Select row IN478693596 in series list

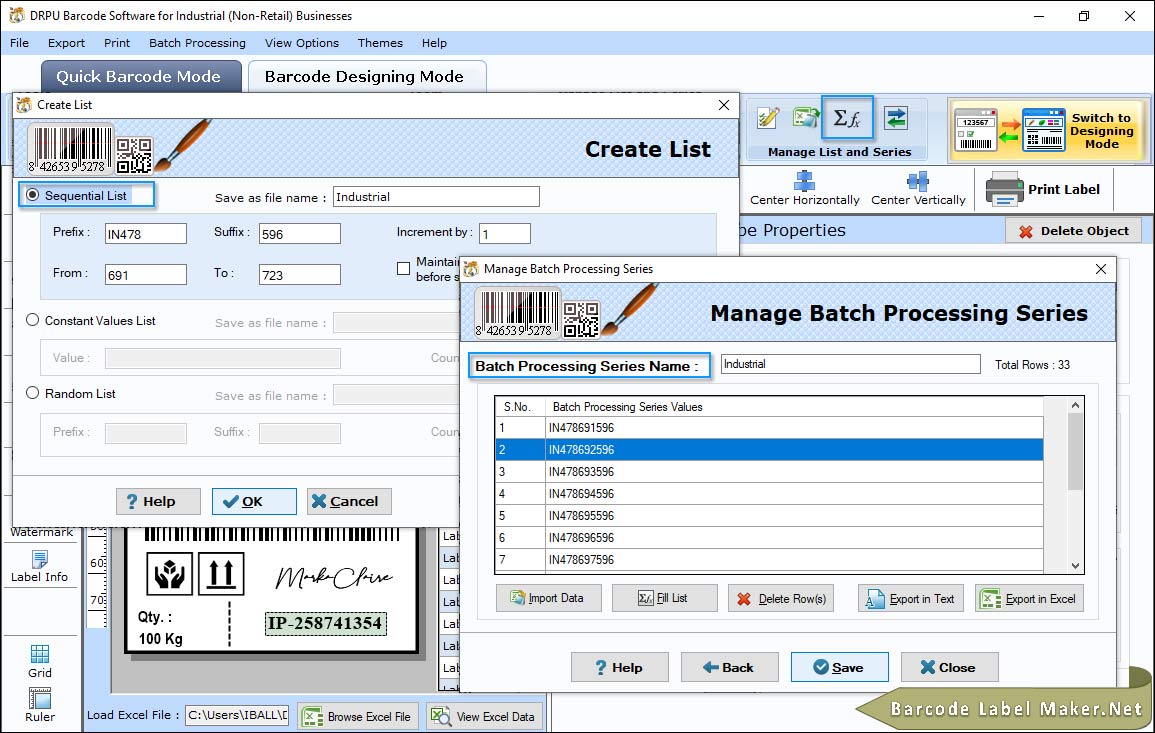click(769, 471)
